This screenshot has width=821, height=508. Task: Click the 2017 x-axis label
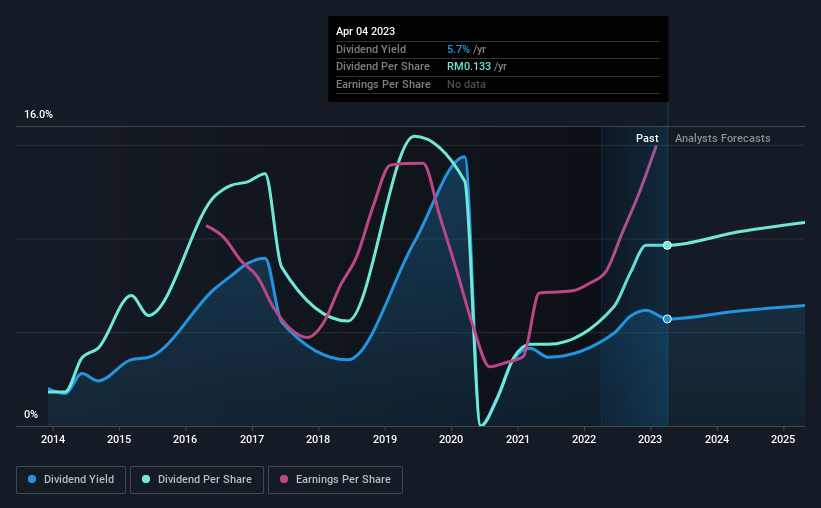pyautogui.click(x=252, y=439)
